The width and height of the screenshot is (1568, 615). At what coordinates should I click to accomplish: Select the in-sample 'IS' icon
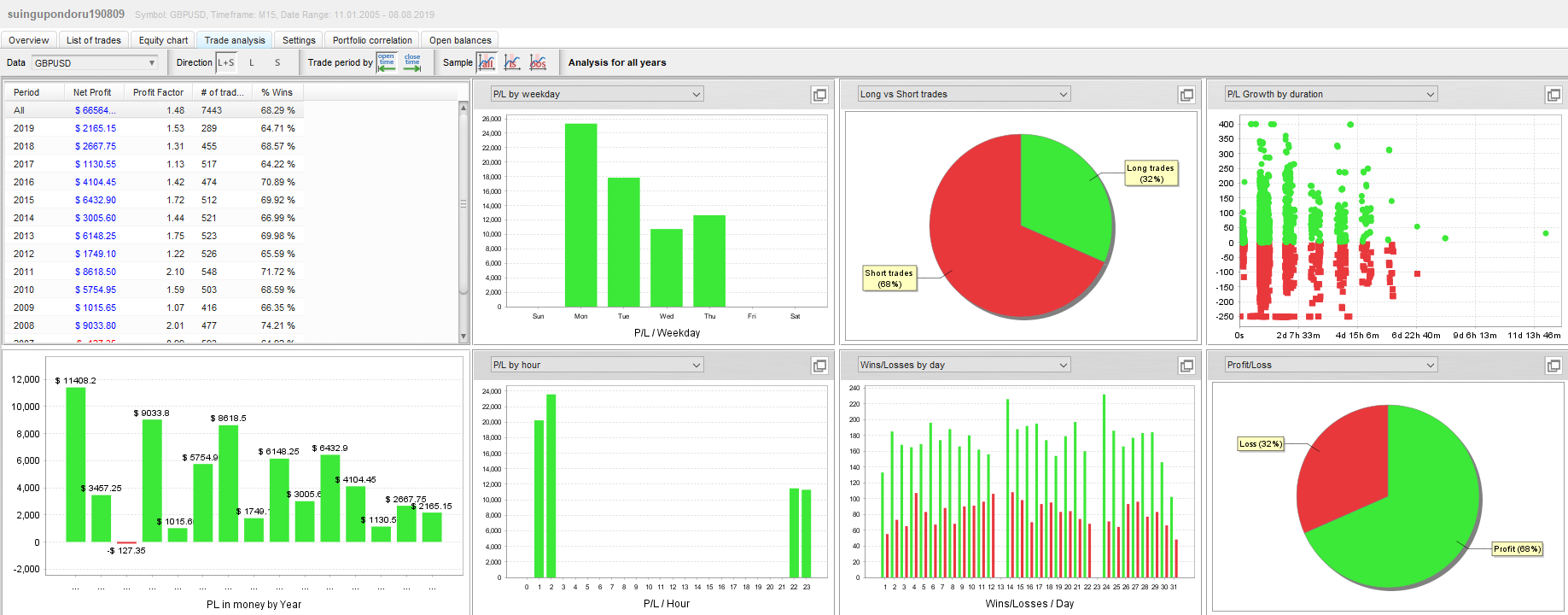pos(512,62)
